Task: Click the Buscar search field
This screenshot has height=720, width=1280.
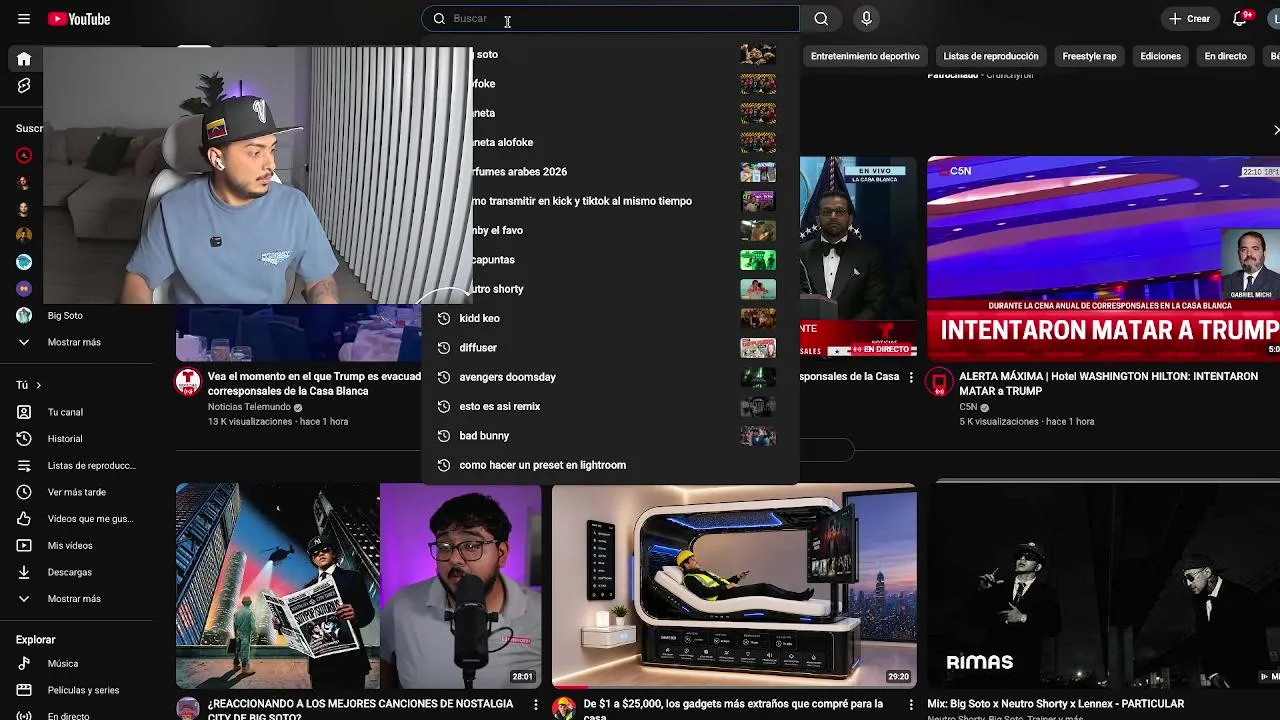Action: click(x=610, y=18)
